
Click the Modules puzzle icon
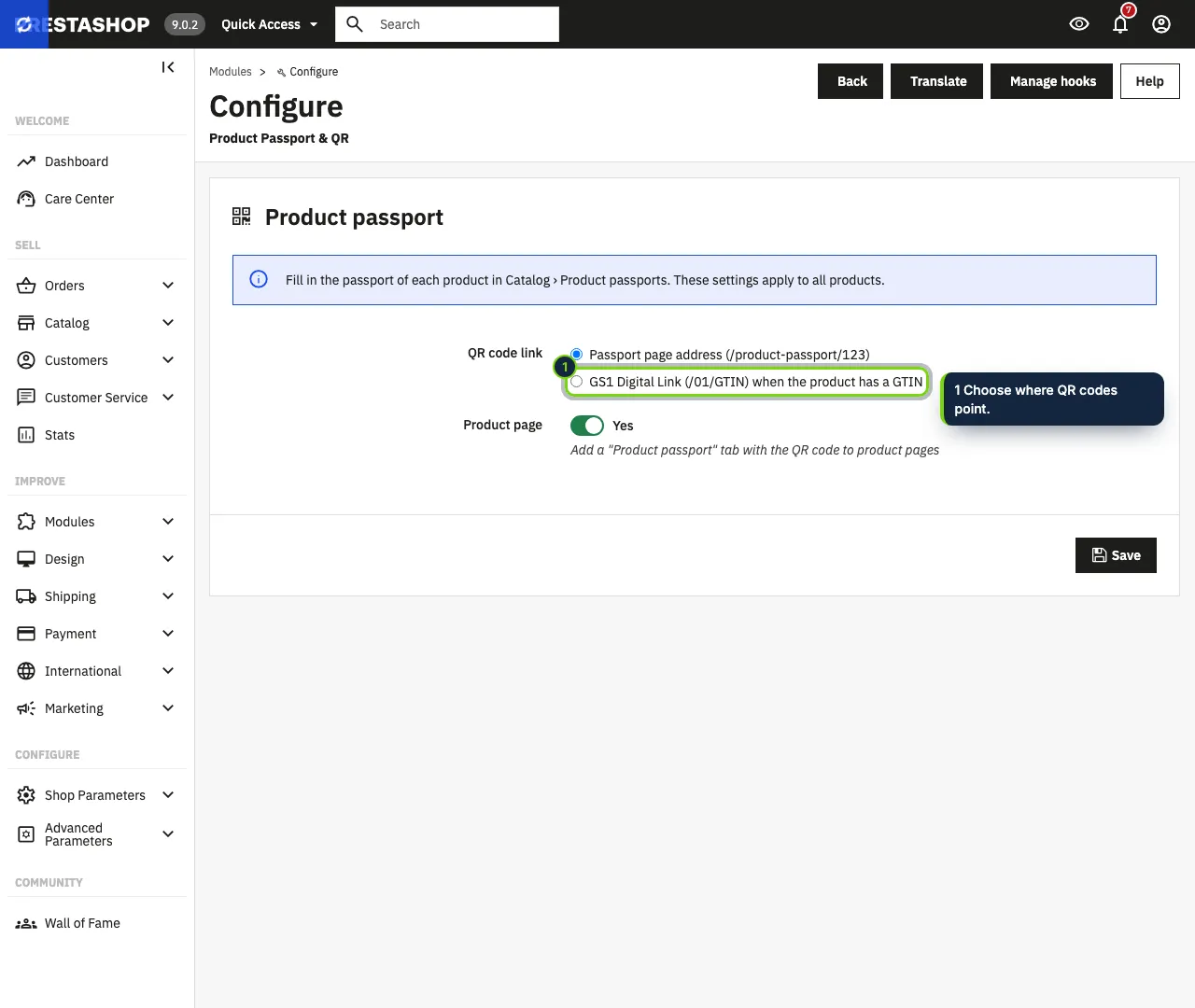(26, 522)
